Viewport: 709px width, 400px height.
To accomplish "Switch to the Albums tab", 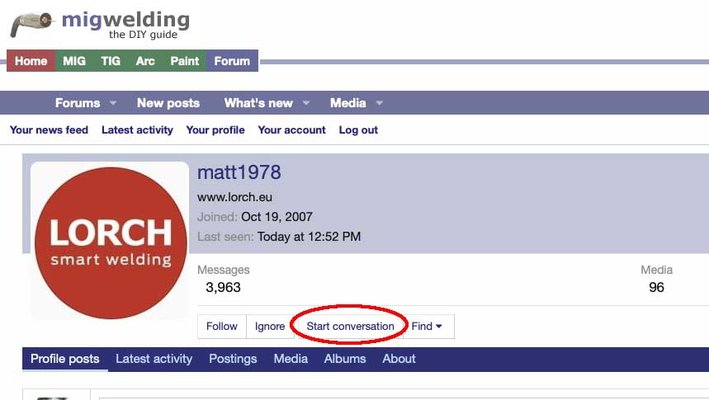I will tap(345, 359).
